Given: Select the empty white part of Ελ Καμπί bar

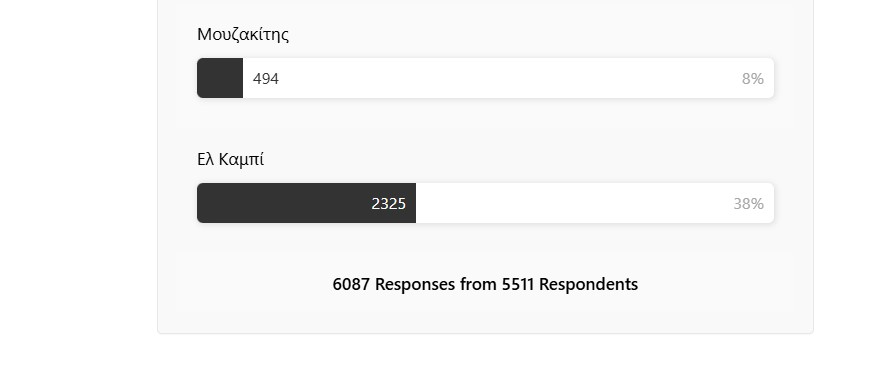Looking at the screenshot, I should 595,203.
